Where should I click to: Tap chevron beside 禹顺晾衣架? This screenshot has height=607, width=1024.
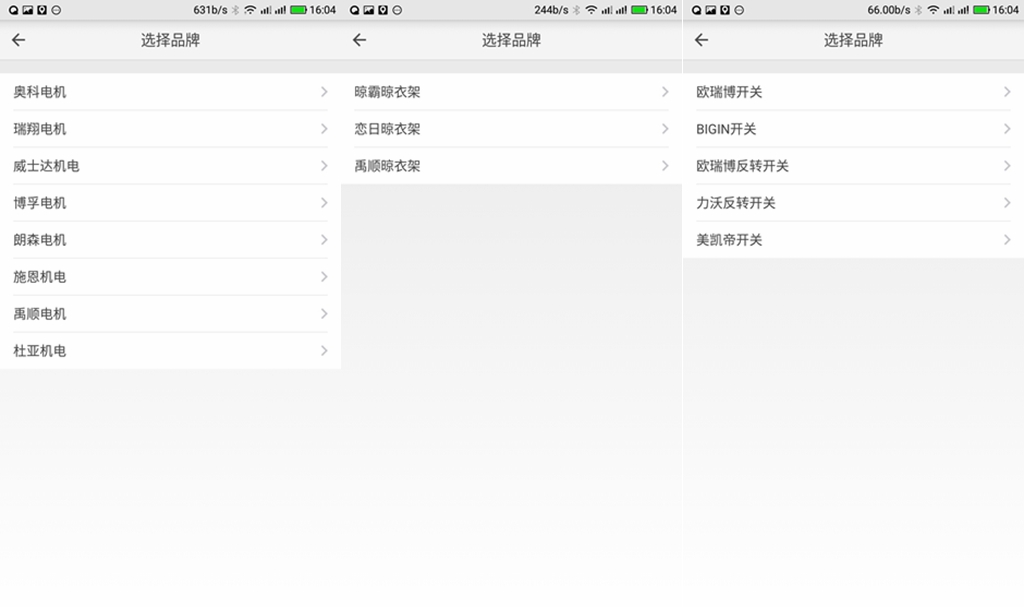[665, 166]
